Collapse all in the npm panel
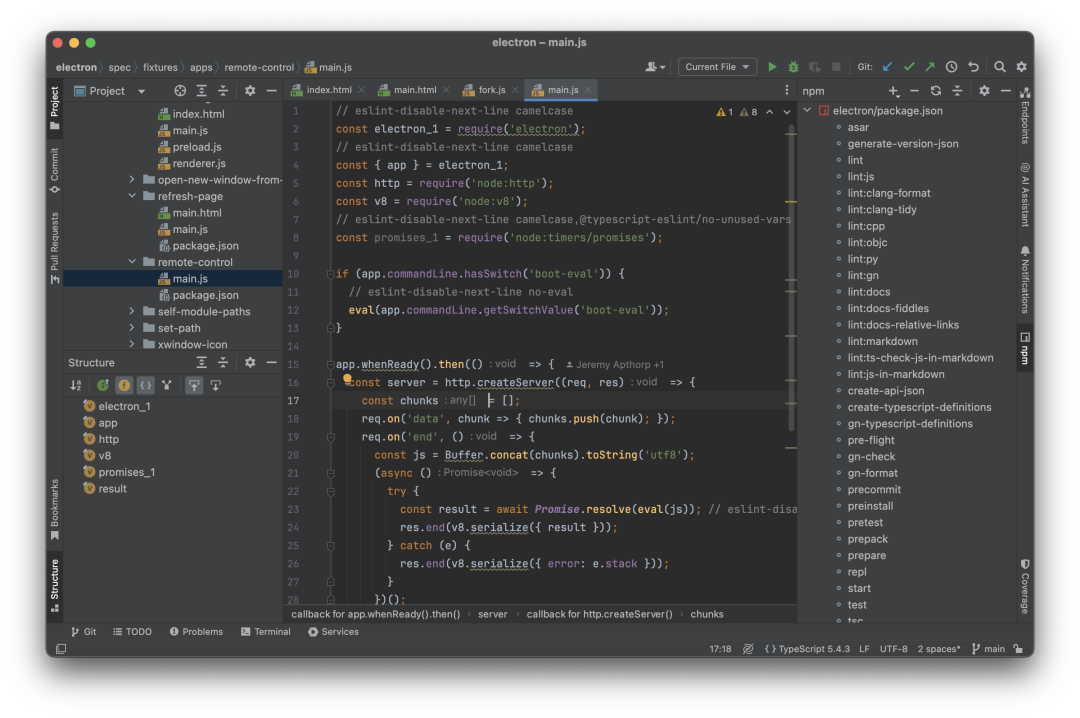 point(957,91)
